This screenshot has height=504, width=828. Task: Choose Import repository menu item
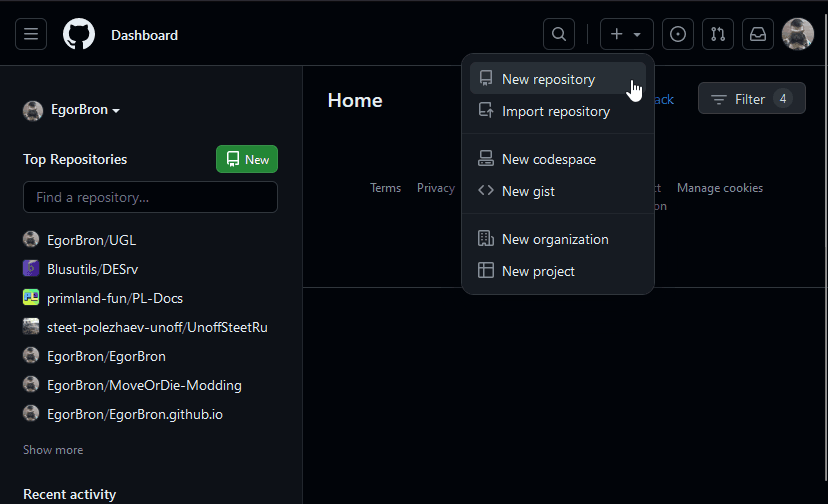(555, 111)
